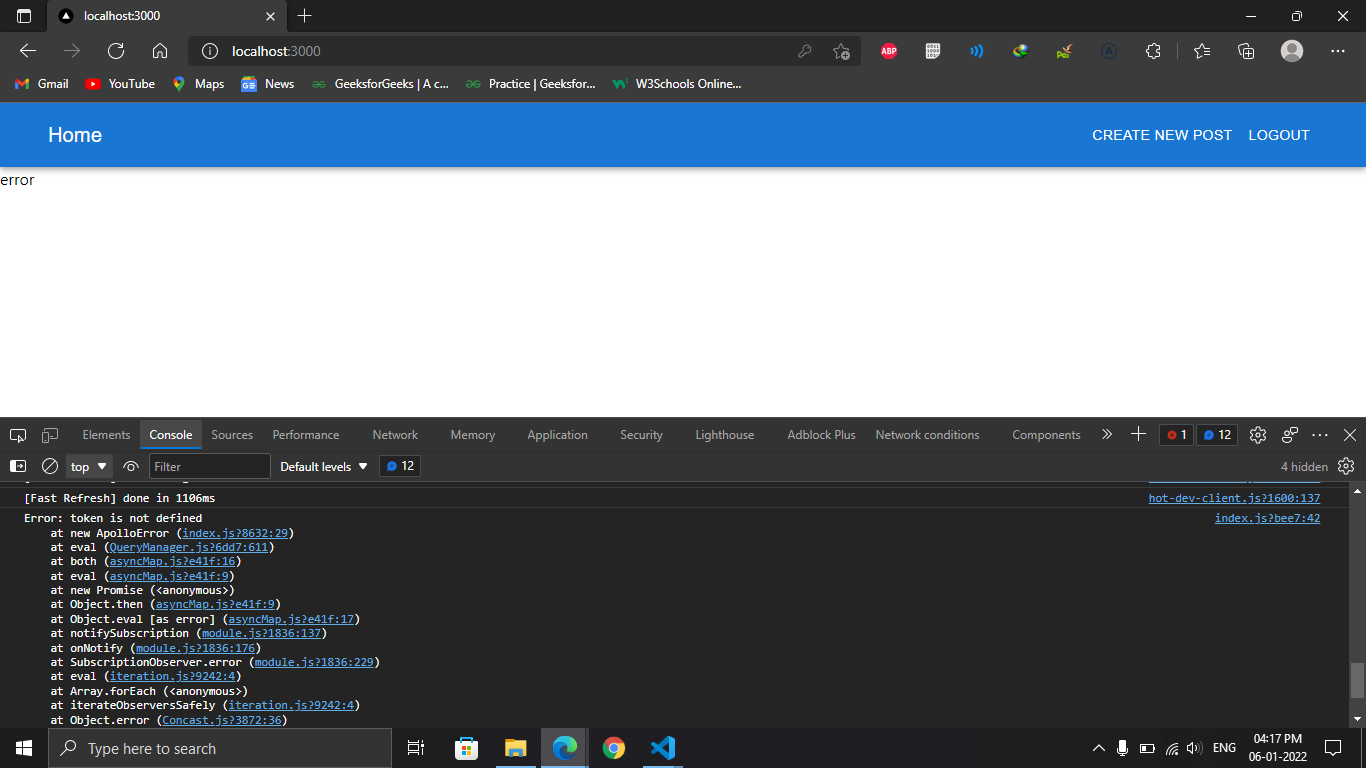Open the red error count badge
This screenshot has height=768, width=1366.
pos(1177,435)
